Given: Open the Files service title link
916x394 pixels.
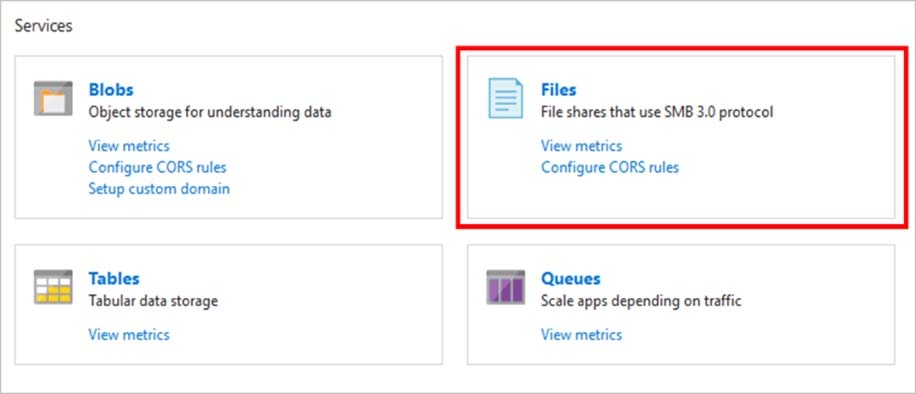Looking at the screenshot, I should point(558,89).
